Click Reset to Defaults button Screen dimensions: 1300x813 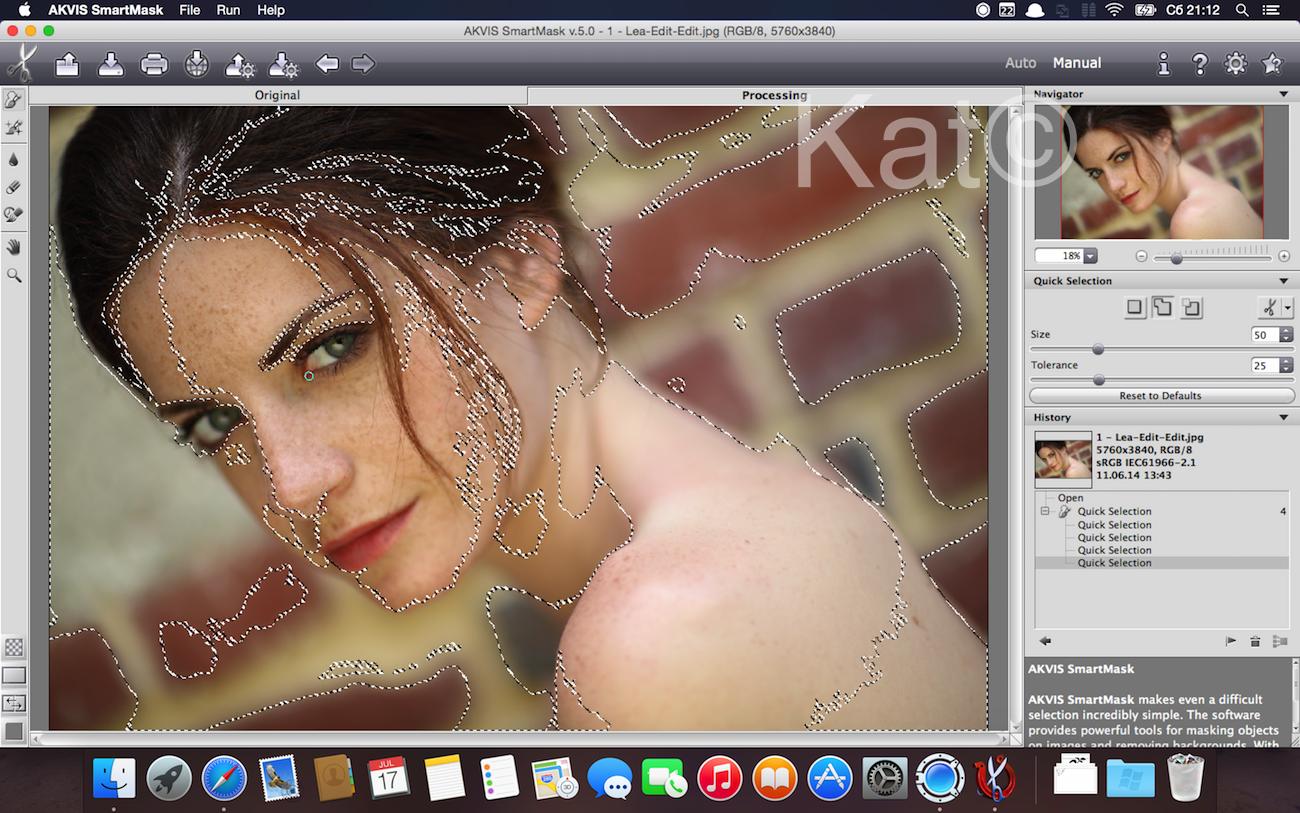coord(1160,396)
